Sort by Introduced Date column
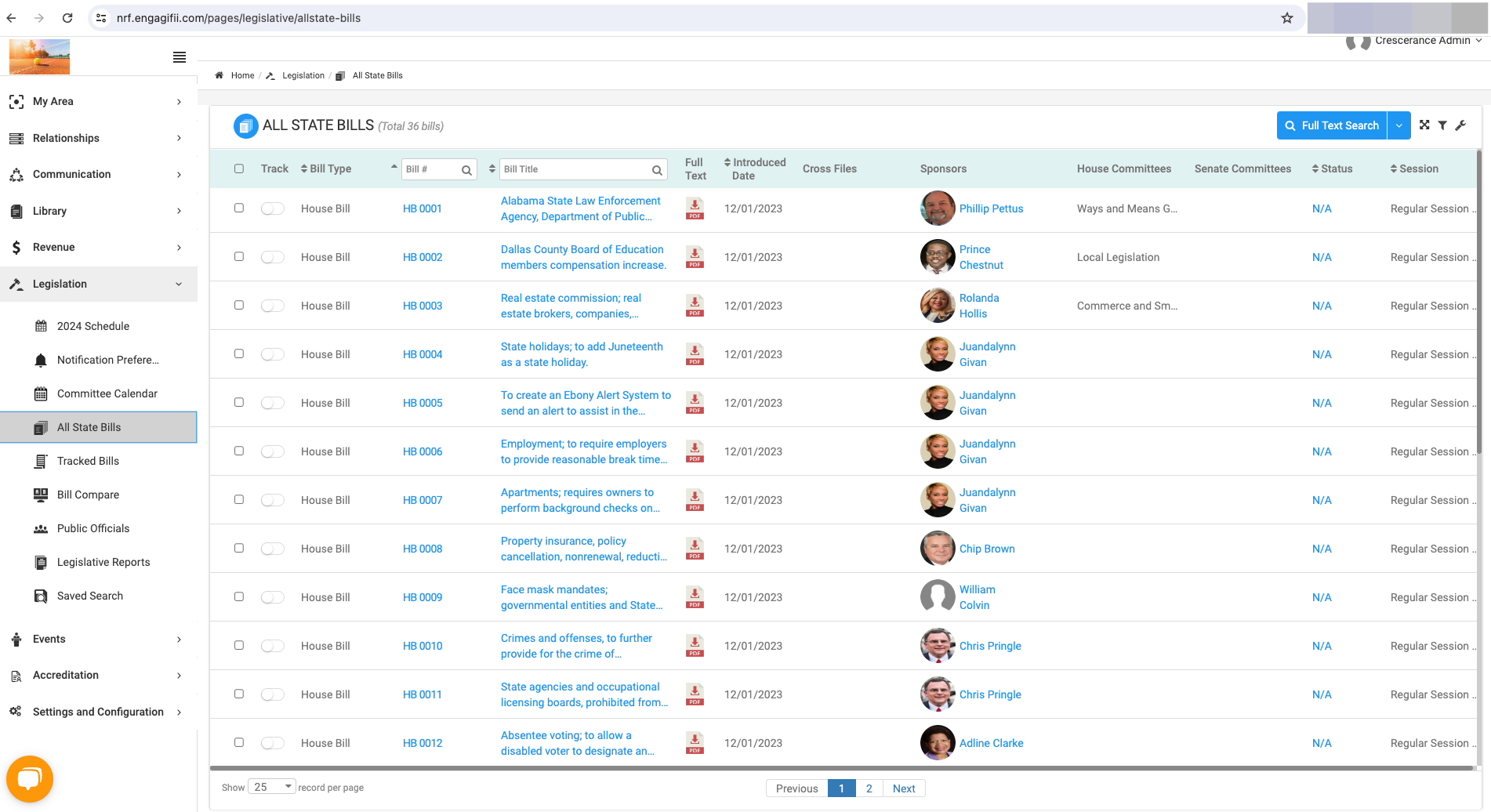This screenshot has height=812, width=1491. pyautogui.click(x=754, y=169)
